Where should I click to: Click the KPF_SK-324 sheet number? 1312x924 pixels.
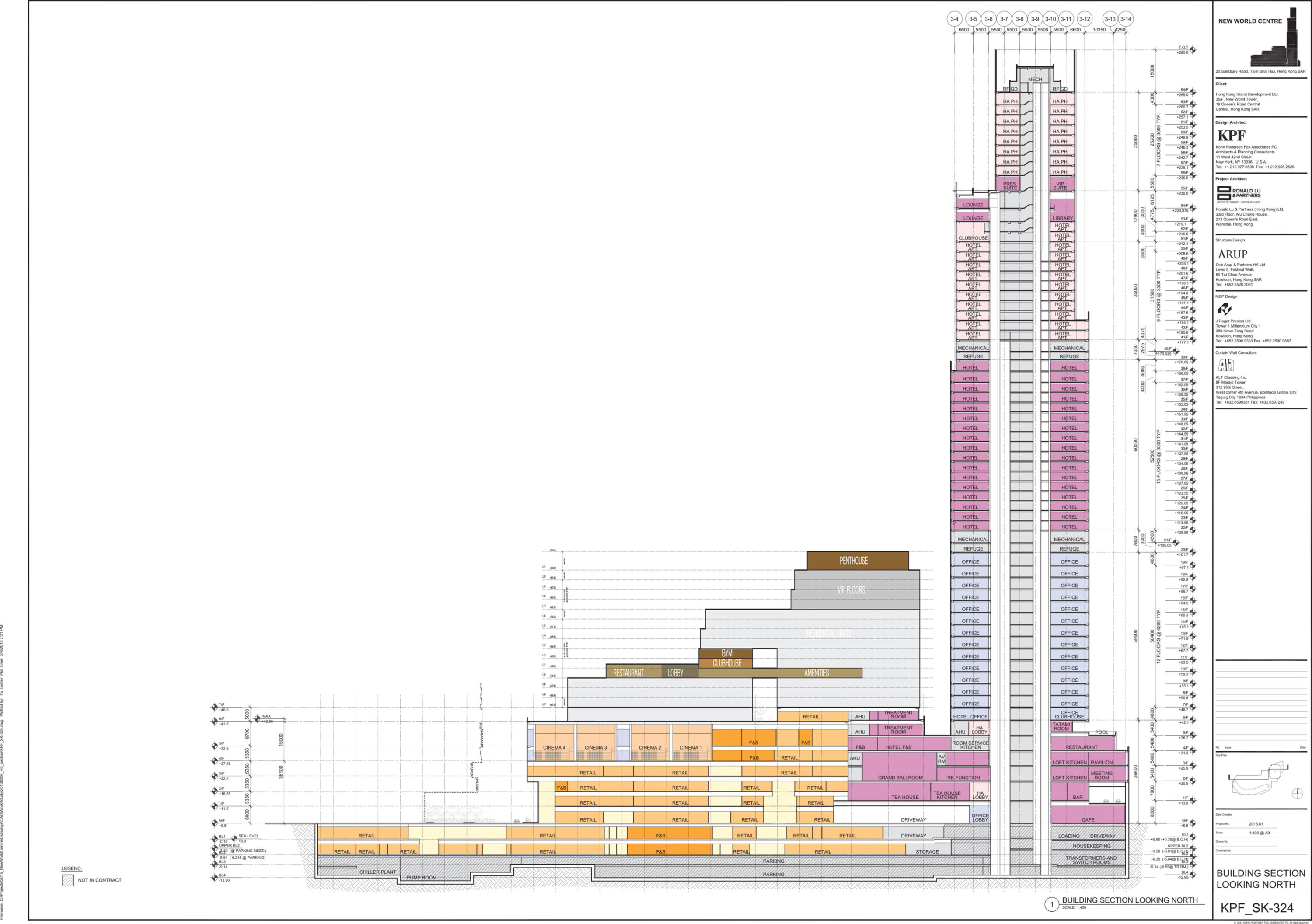pos(1256,908)
